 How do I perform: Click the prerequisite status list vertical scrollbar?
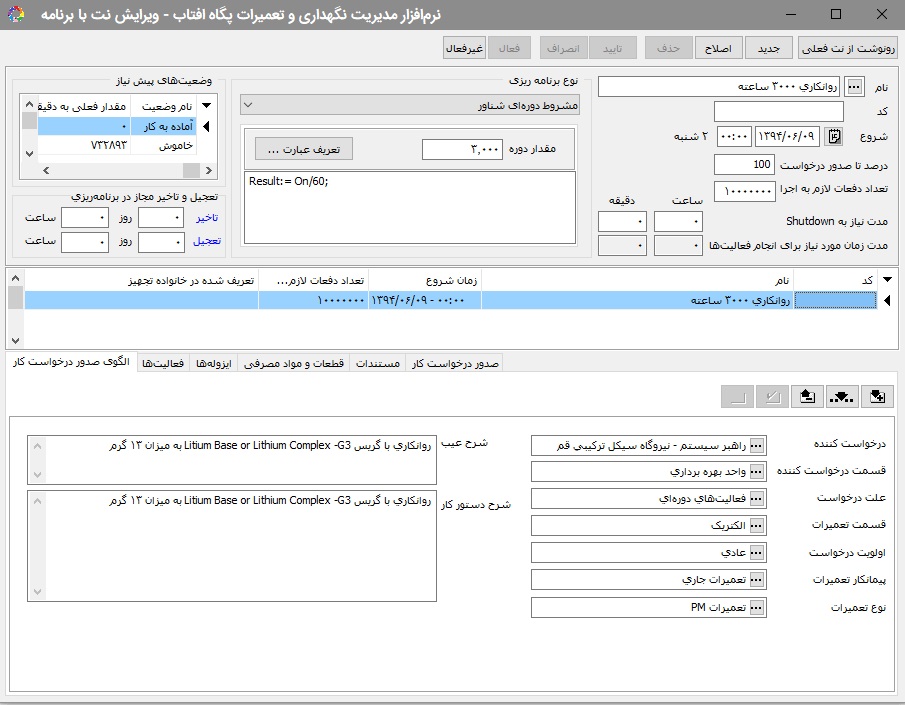click(28, 126)
